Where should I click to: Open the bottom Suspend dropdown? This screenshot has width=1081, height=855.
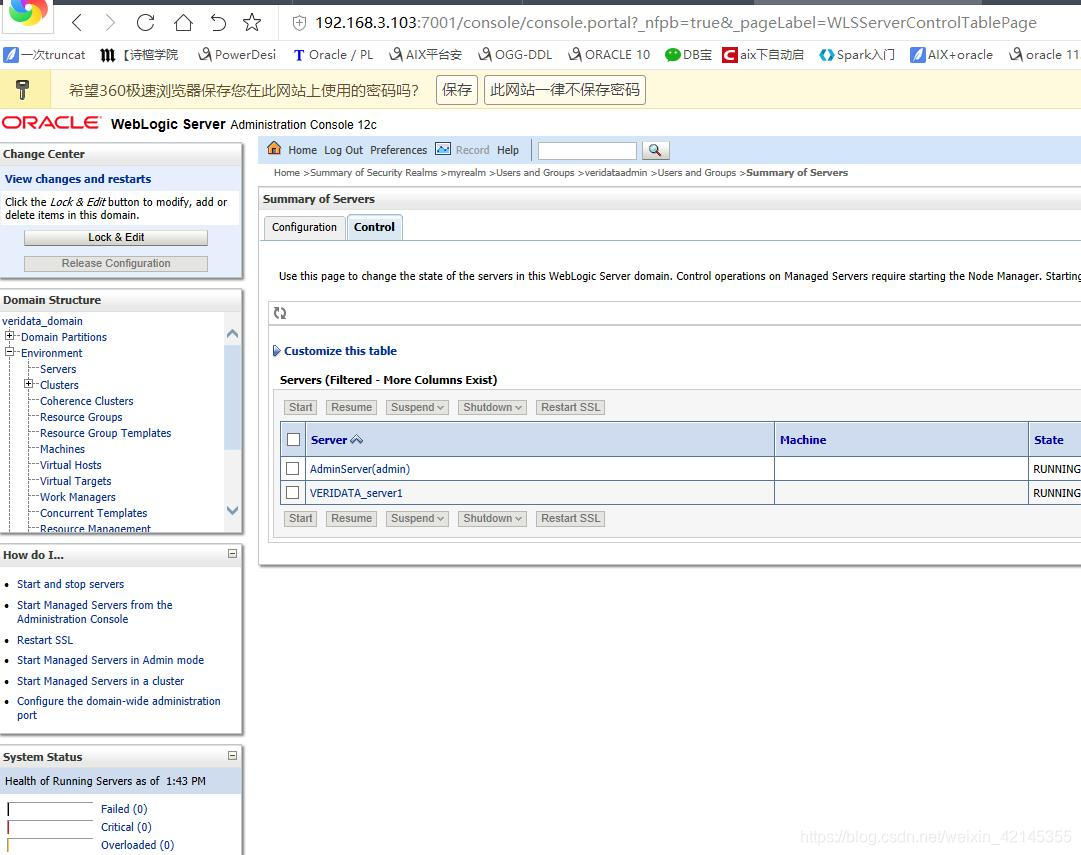pyautogui.click(x=417, y=519)
